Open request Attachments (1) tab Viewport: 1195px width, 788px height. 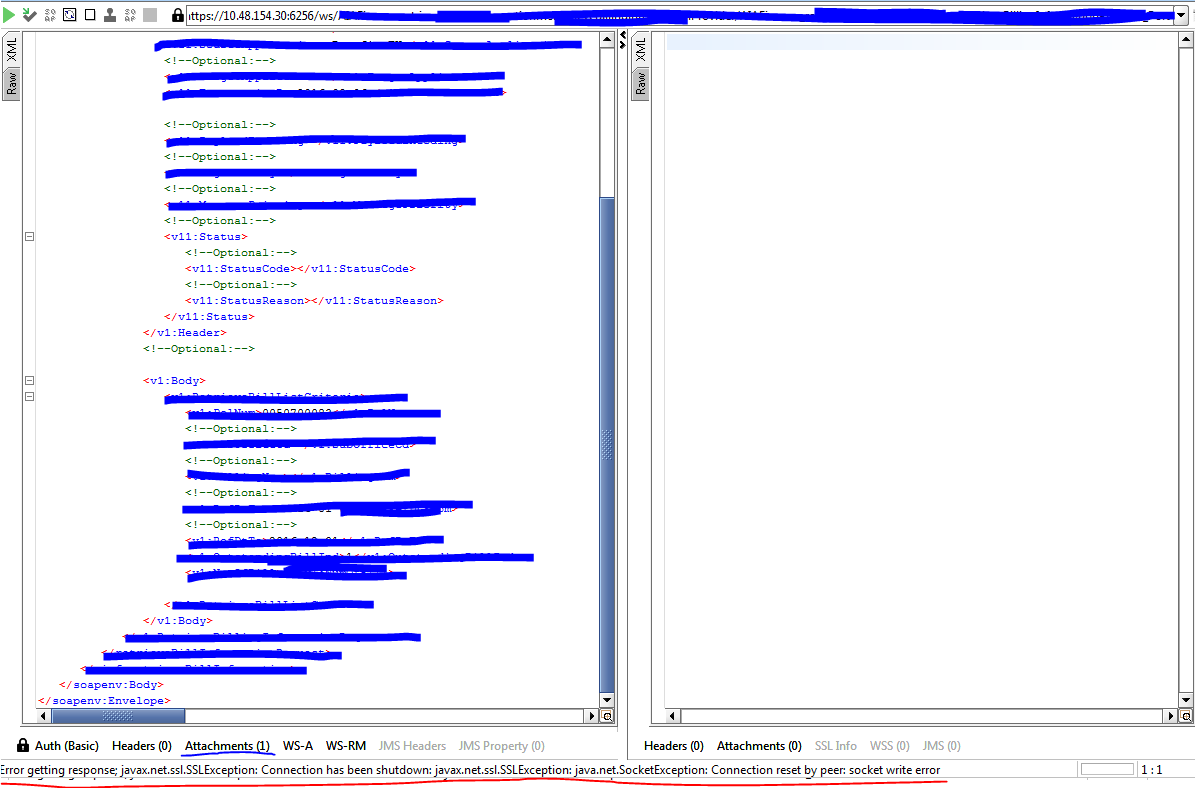coord(227,746)
